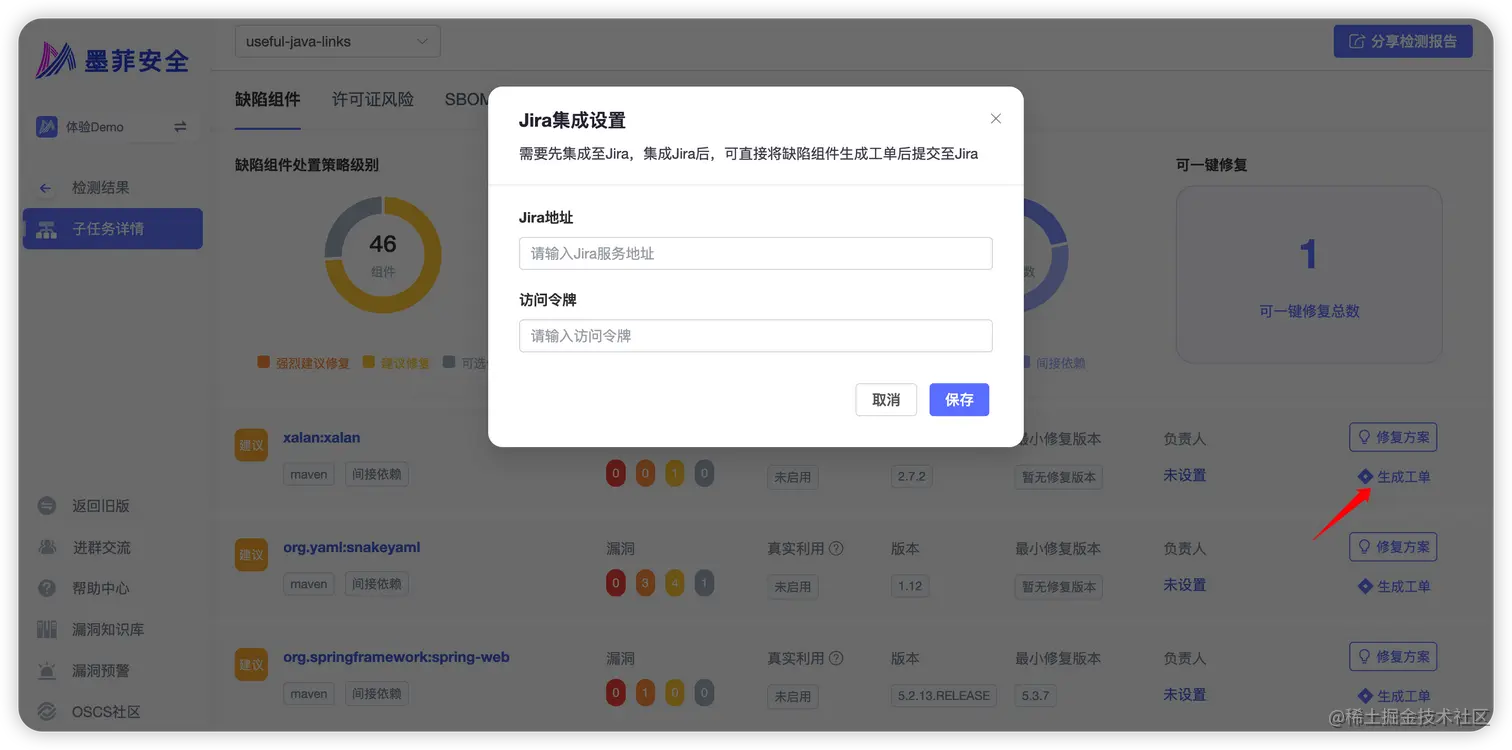Click the 进群交流 sidebar icon
Image resolution: width=1512 pixels, height=750 pixels.
tap(47, 547)
